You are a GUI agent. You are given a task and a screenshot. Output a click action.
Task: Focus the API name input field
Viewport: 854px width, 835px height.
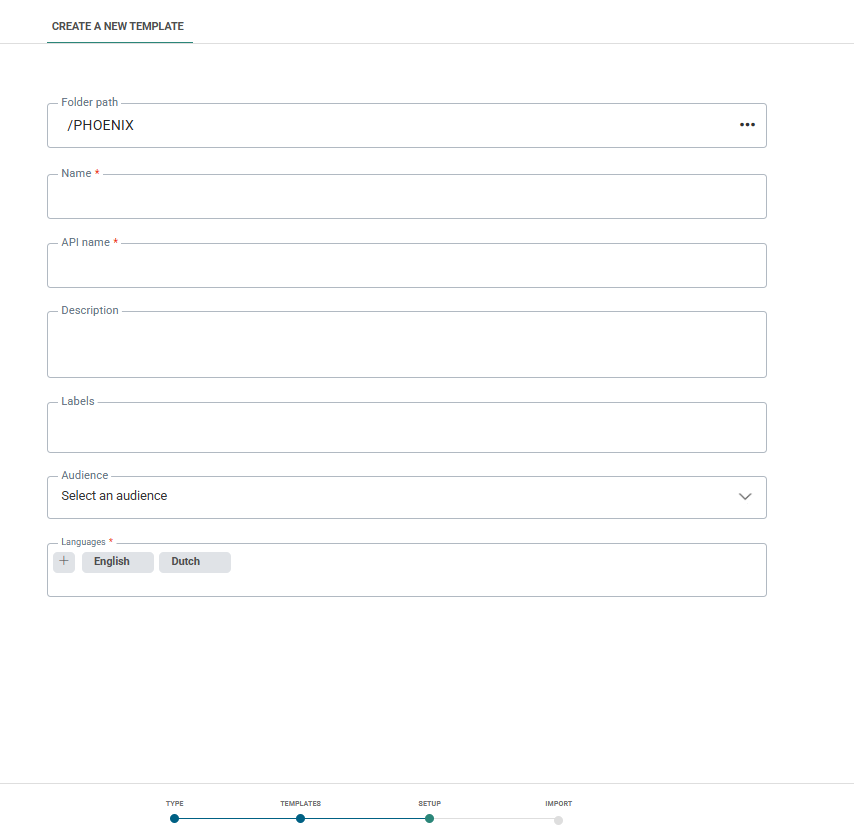pyautogui.click(x=406, y=267)
